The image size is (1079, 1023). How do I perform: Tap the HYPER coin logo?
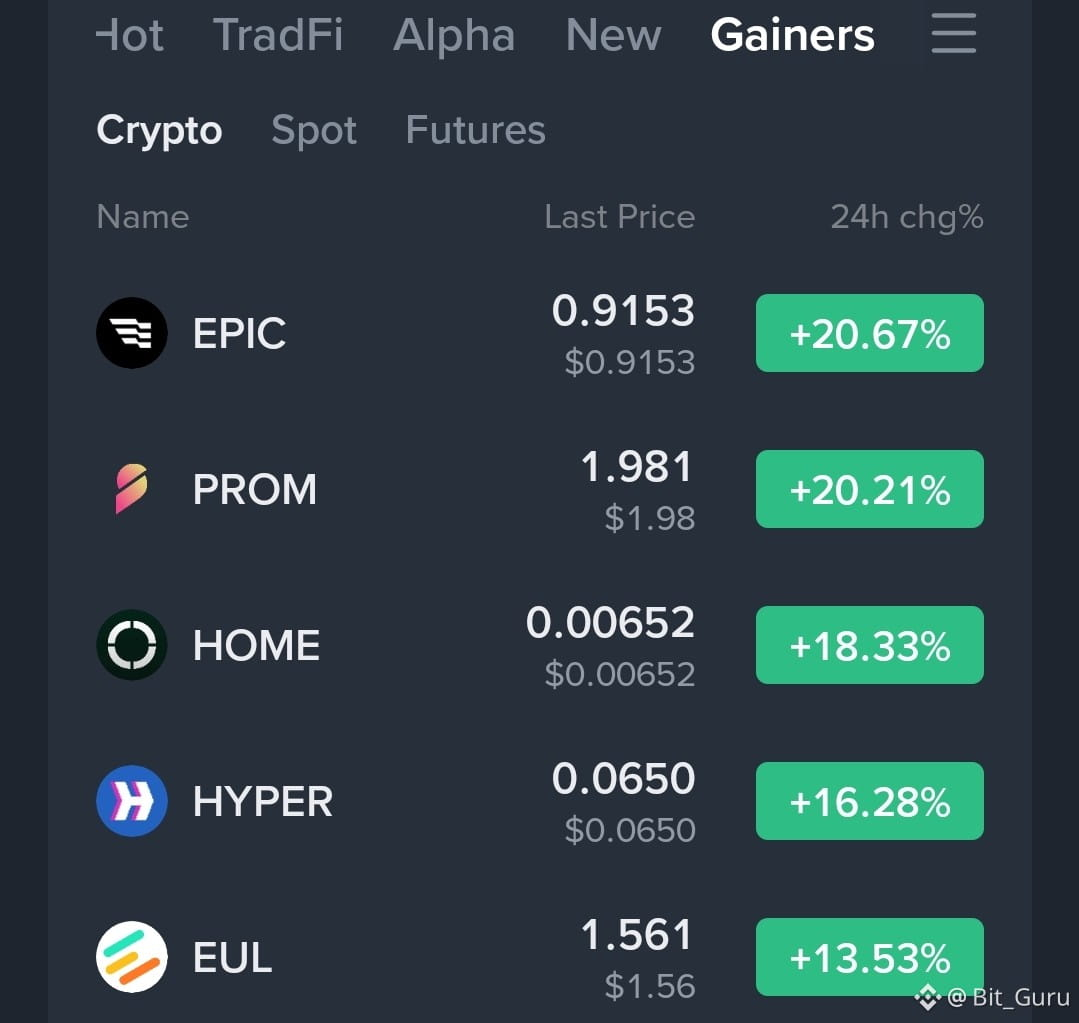tap(131, 801)
